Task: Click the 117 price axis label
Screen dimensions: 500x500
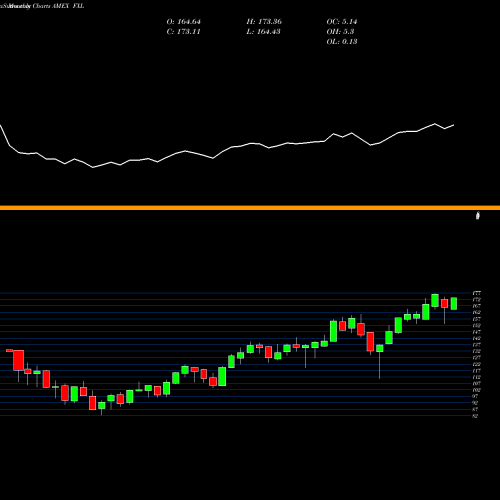Action: (477, 370)
